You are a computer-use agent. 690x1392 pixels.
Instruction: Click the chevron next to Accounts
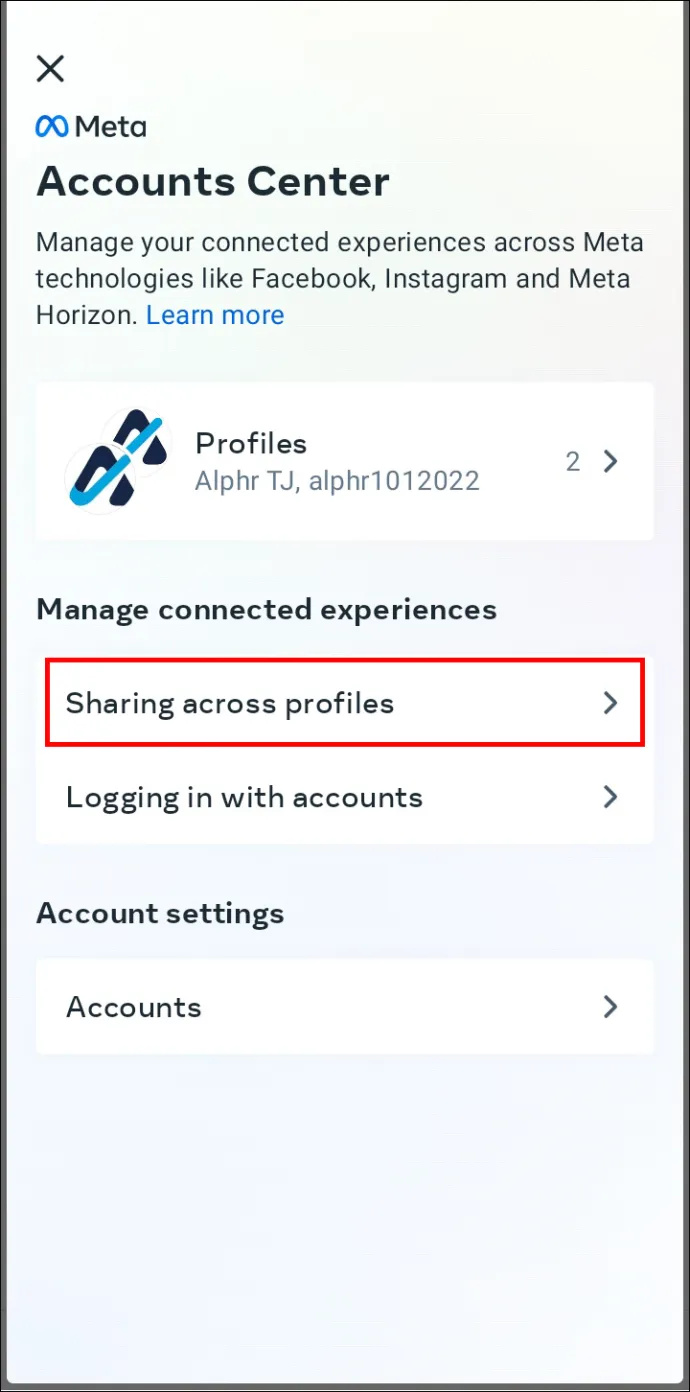click(x=611, y=1006)
